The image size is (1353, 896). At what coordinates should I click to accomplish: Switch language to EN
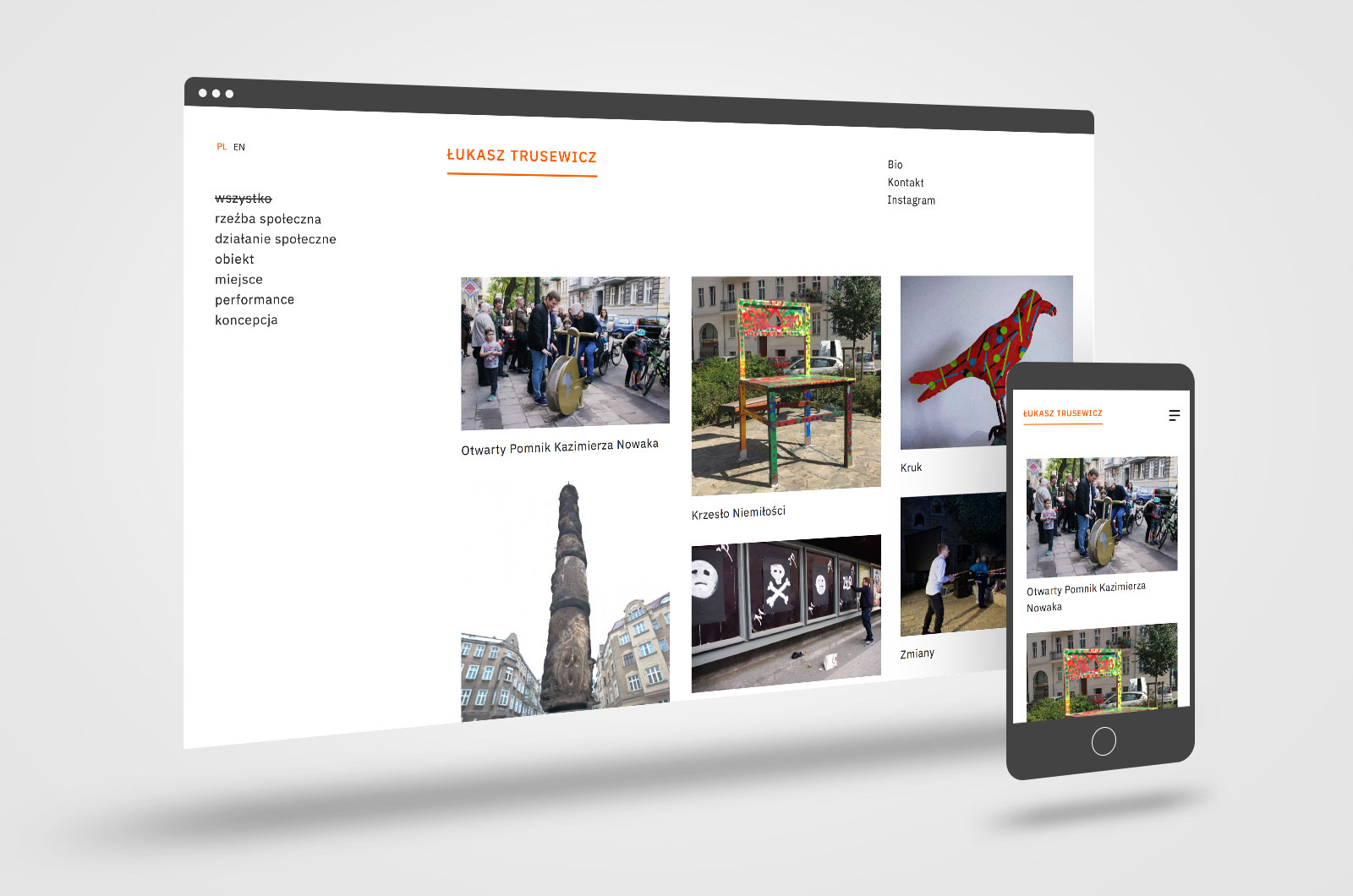coord(239,147)
